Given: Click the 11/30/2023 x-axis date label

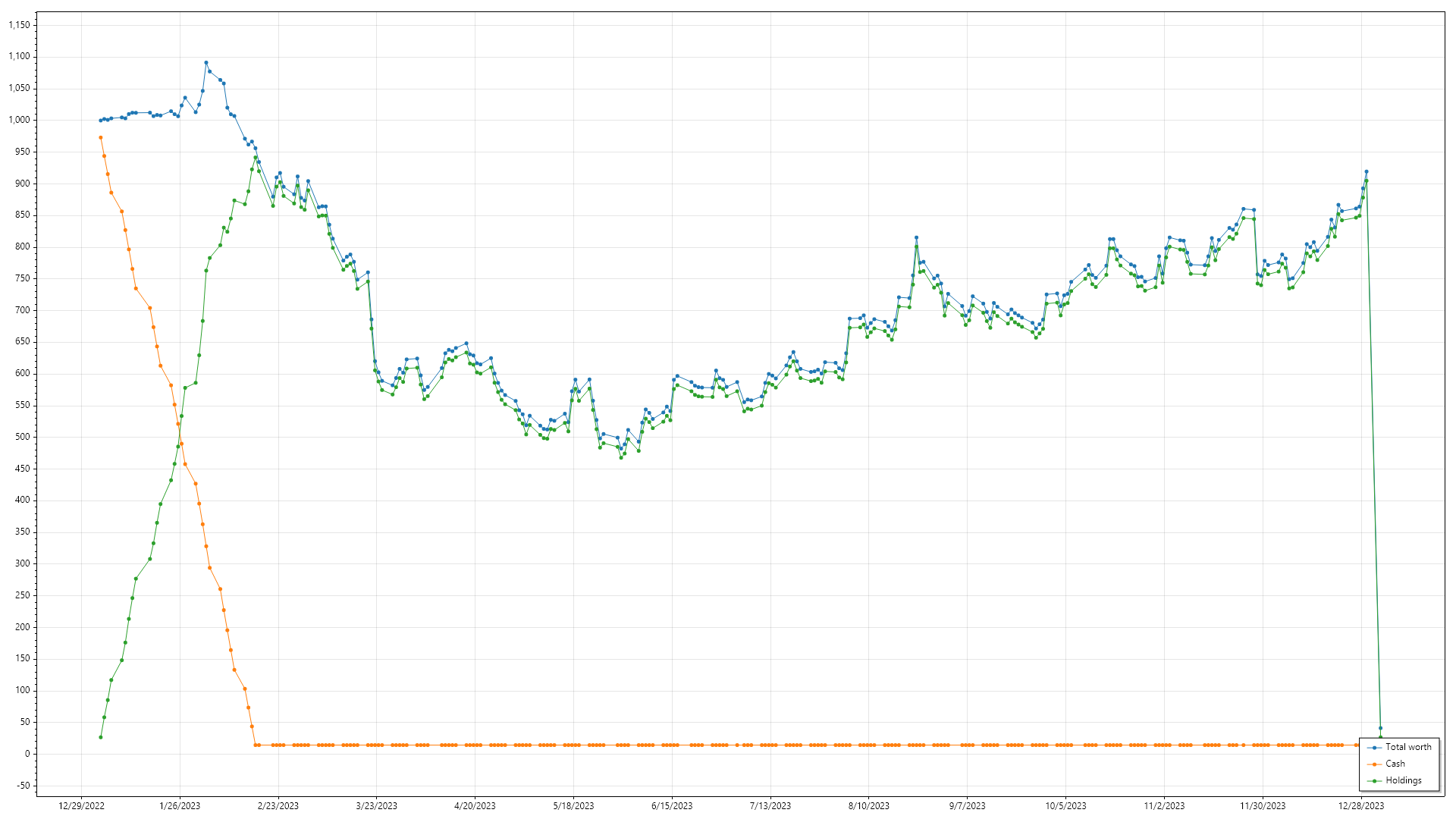Looking at the screenshot, I should coord(1263,806).
